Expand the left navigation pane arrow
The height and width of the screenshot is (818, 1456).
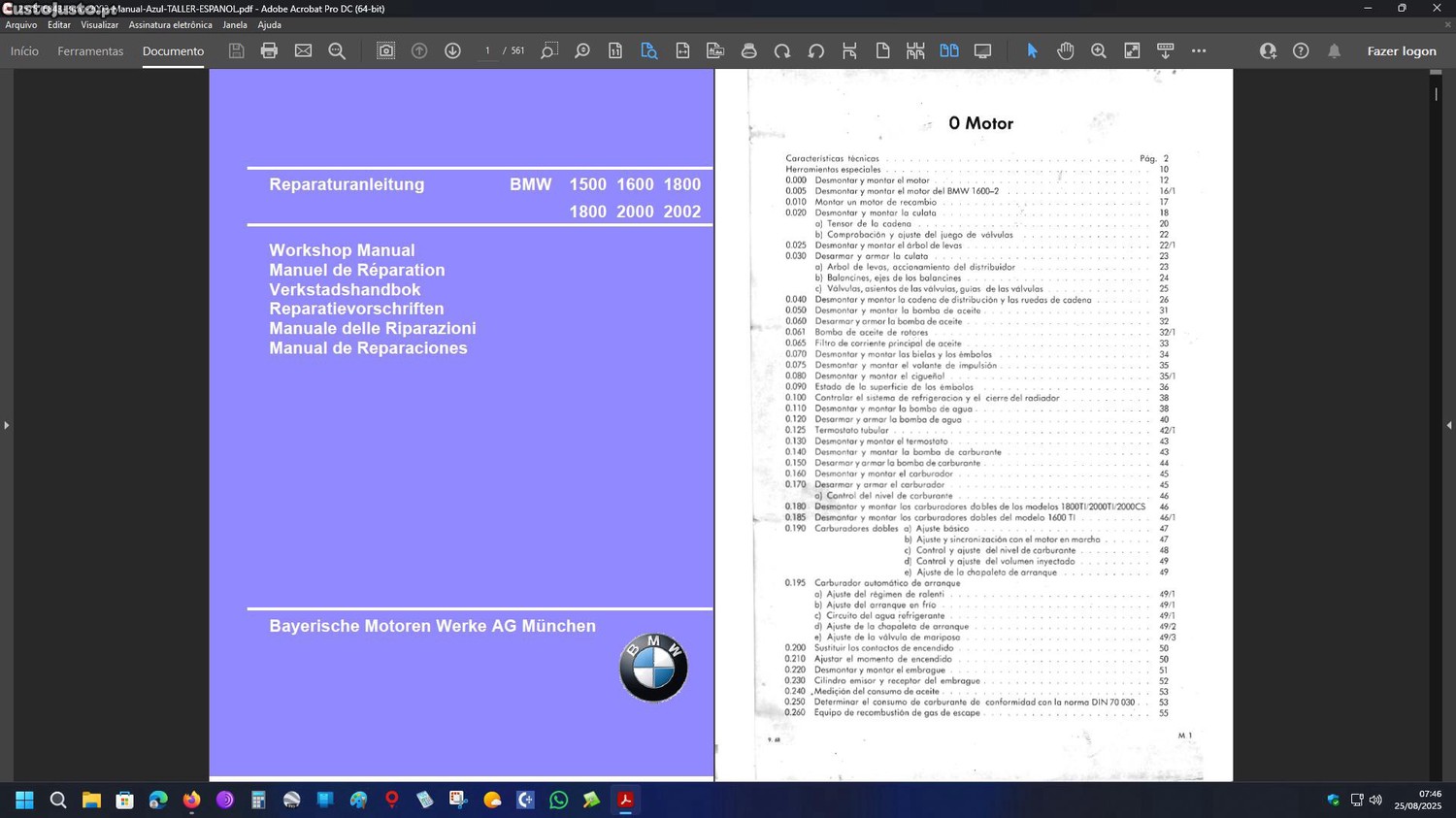[x=7, y=425]
